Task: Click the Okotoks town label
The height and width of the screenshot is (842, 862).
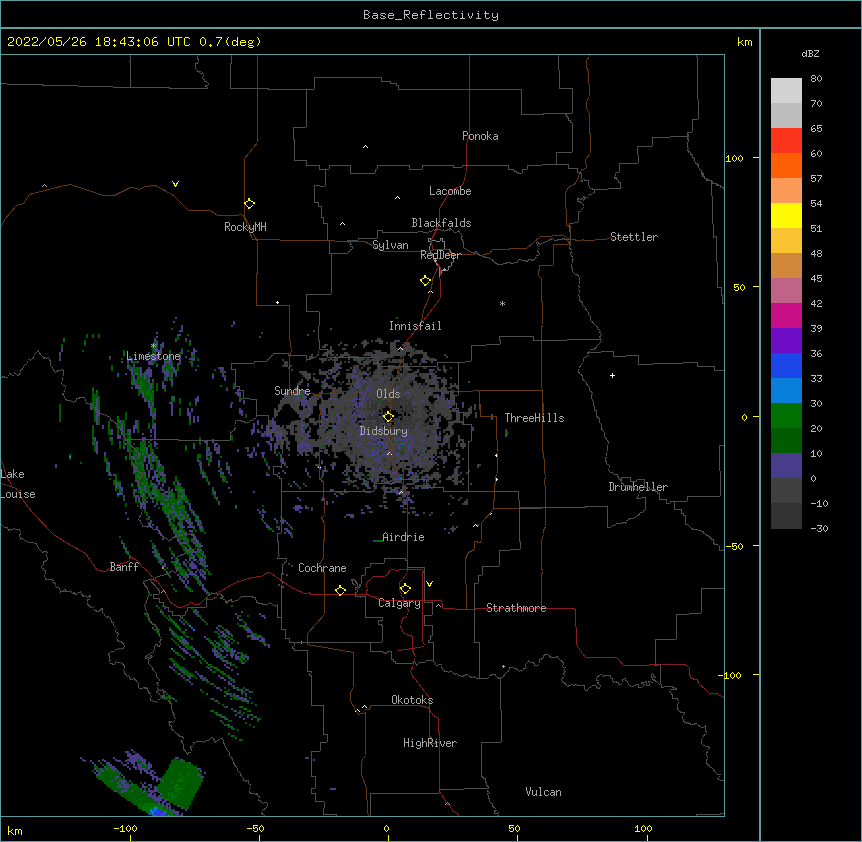Action: (412, 700)
